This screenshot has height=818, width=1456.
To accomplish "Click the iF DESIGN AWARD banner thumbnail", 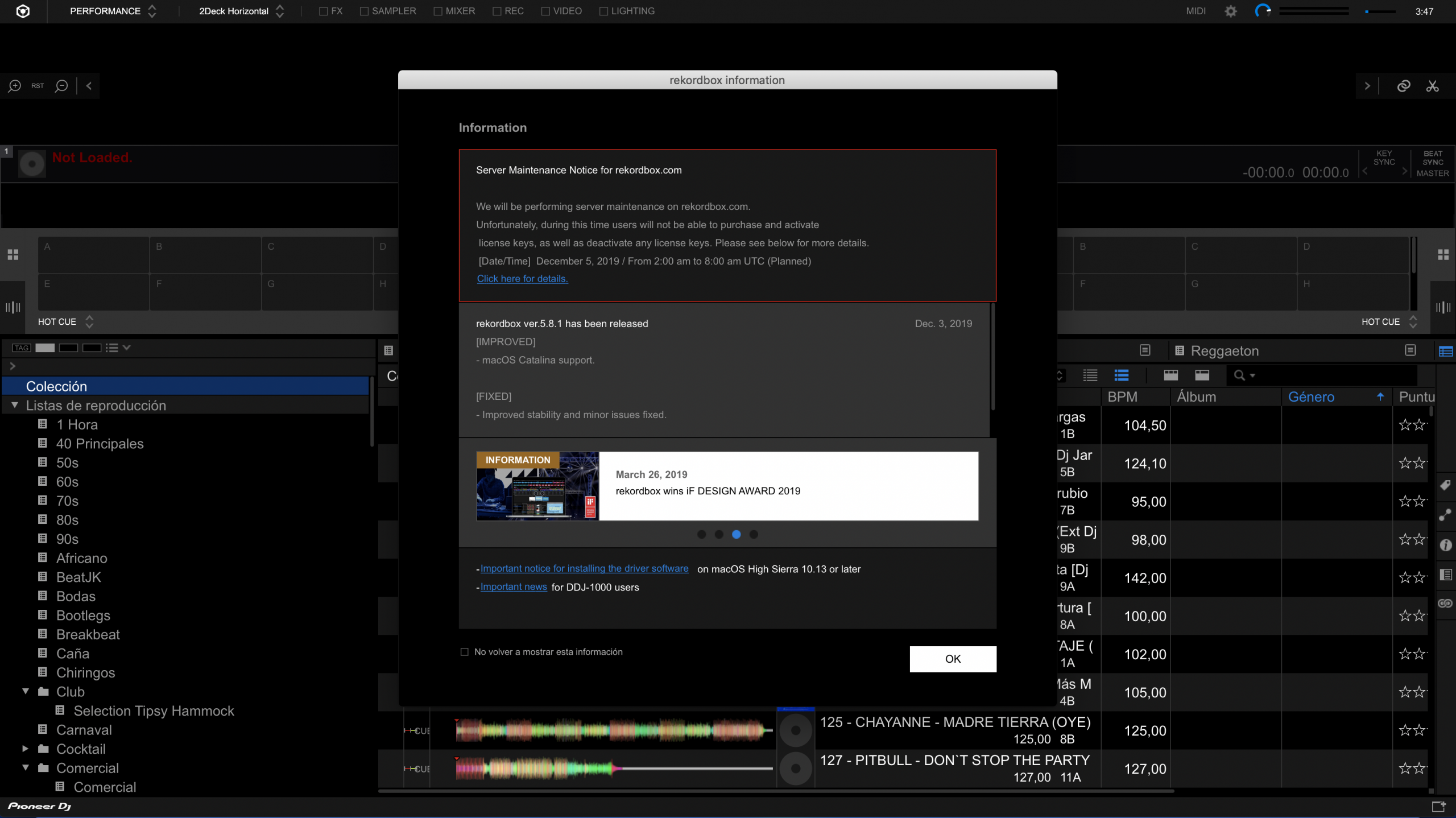I will 537,486.
